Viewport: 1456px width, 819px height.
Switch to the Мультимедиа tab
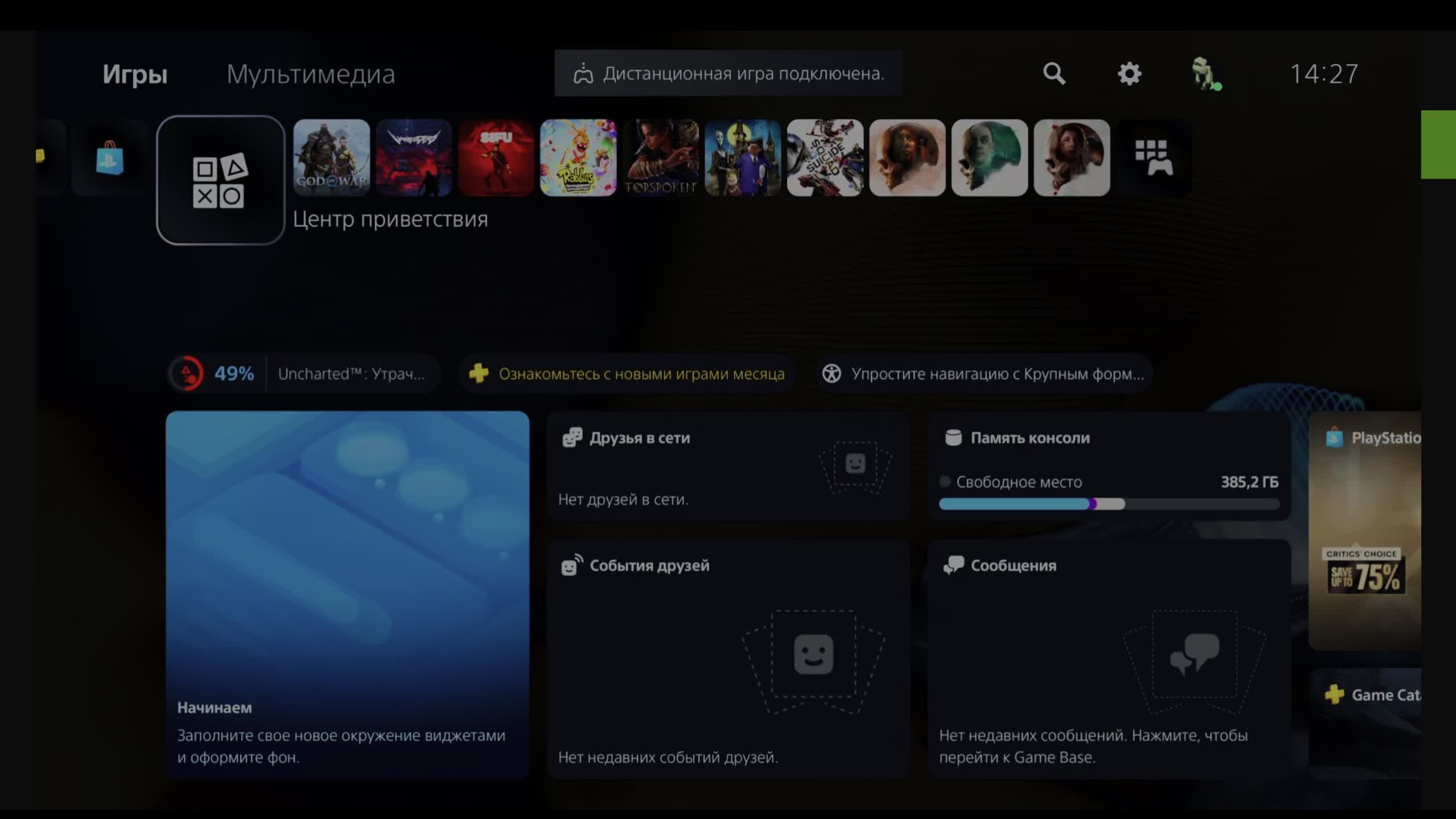coord(311,74)
